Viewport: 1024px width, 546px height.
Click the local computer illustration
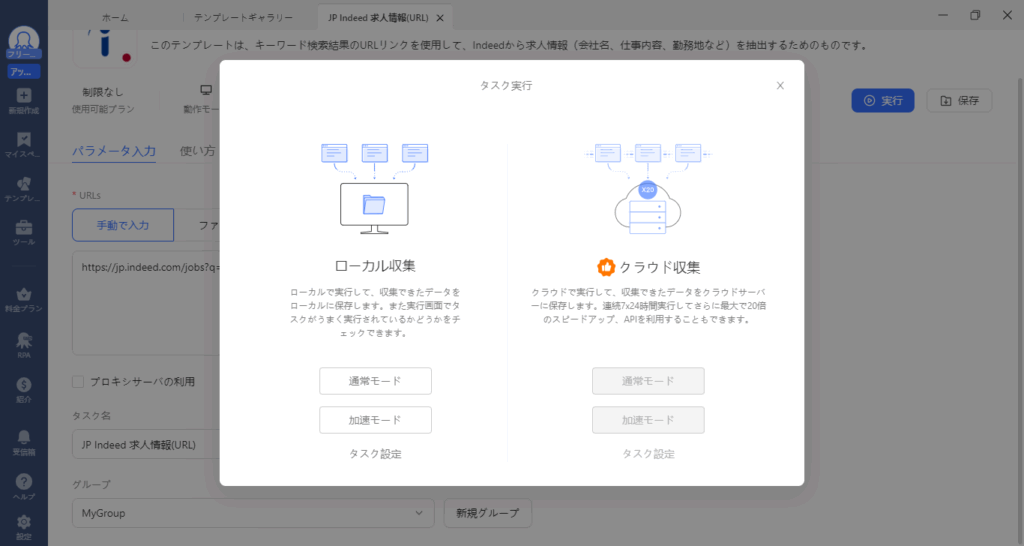click(374, 189)
